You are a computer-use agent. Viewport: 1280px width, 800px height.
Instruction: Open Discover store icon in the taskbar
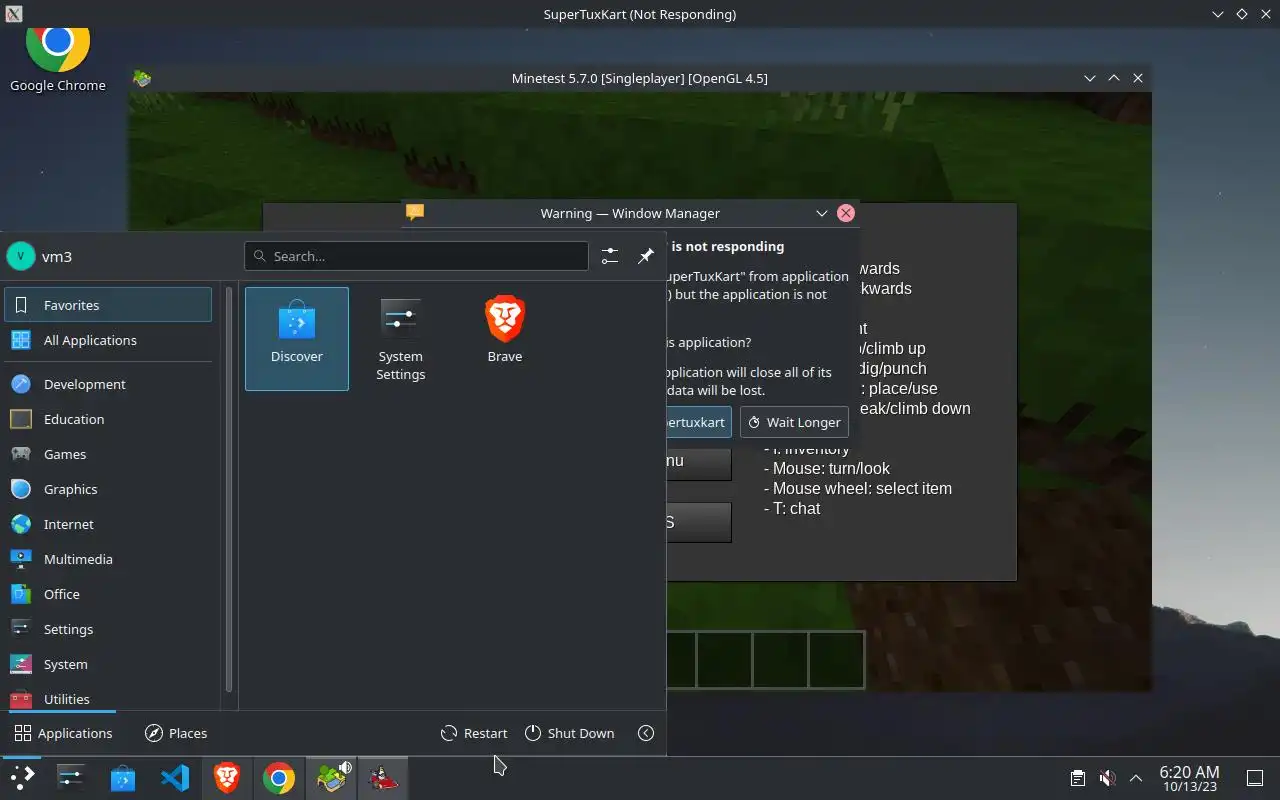pyautogui.click(x=123, y=778)
